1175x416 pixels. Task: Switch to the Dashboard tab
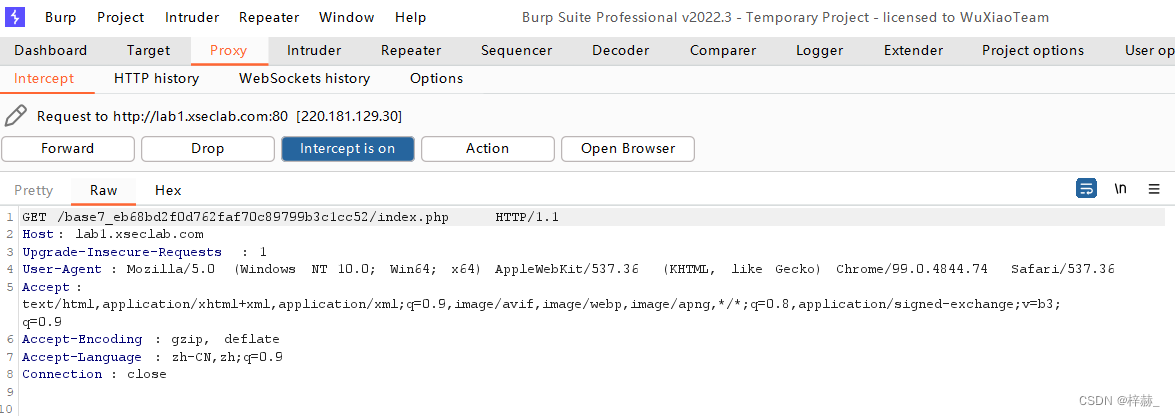pyautogui.click(x=51, y=50)
